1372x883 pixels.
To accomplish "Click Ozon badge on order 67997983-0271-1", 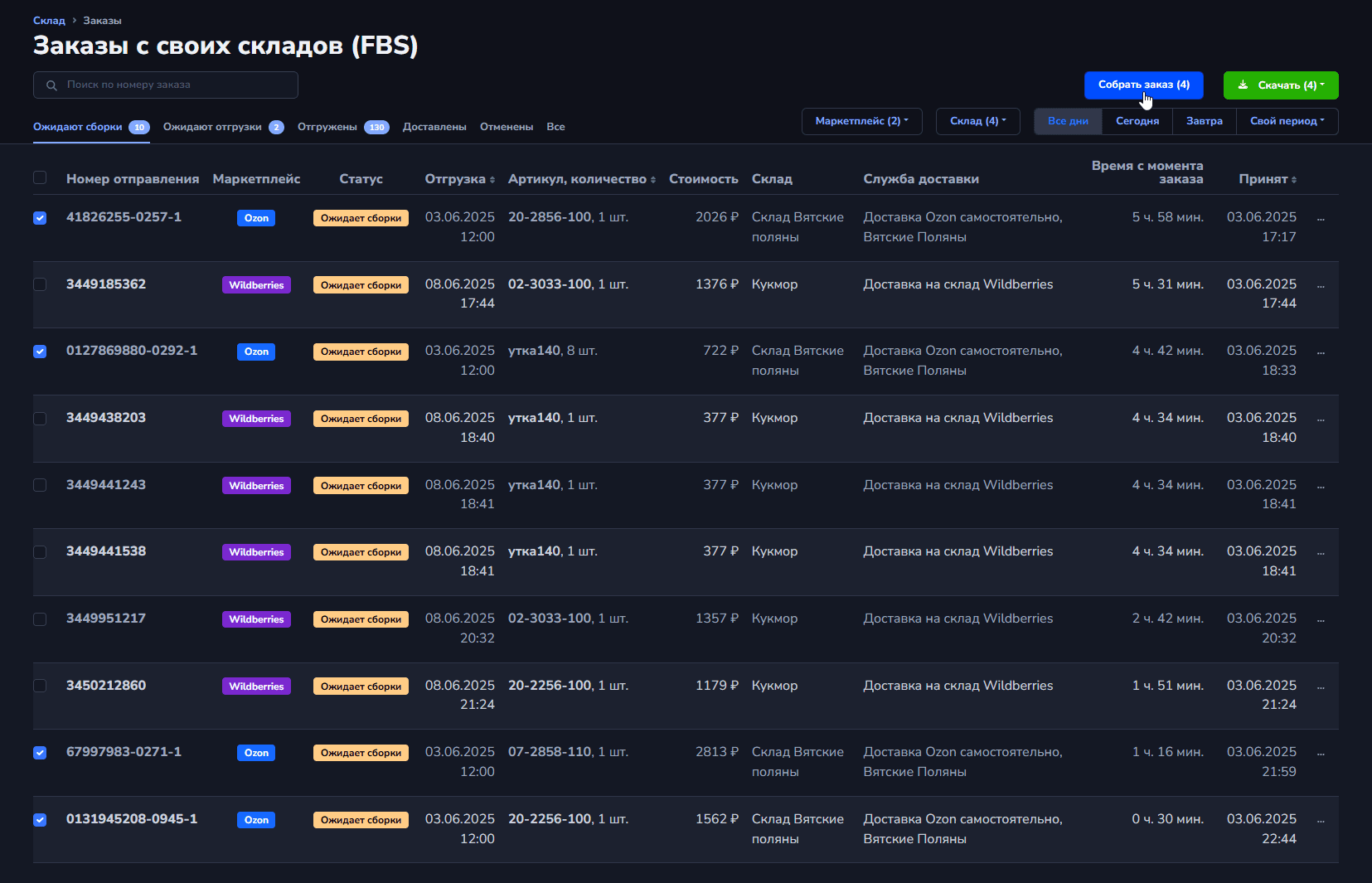I will (256, 753).
